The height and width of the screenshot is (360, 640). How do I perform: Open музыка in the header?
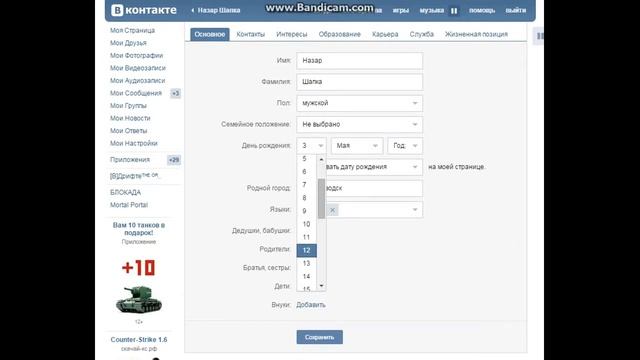(432, 11)
